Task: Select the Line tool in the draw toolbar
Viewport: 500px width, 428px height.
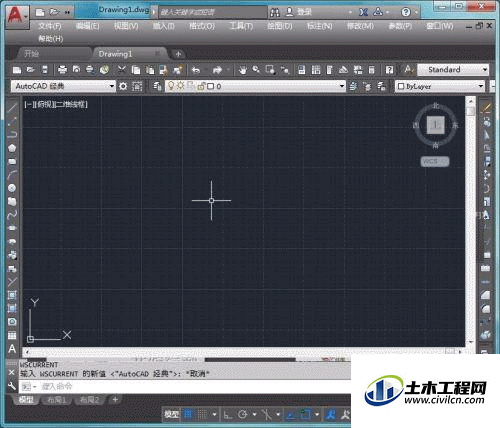Action: (x=12, y=108)
